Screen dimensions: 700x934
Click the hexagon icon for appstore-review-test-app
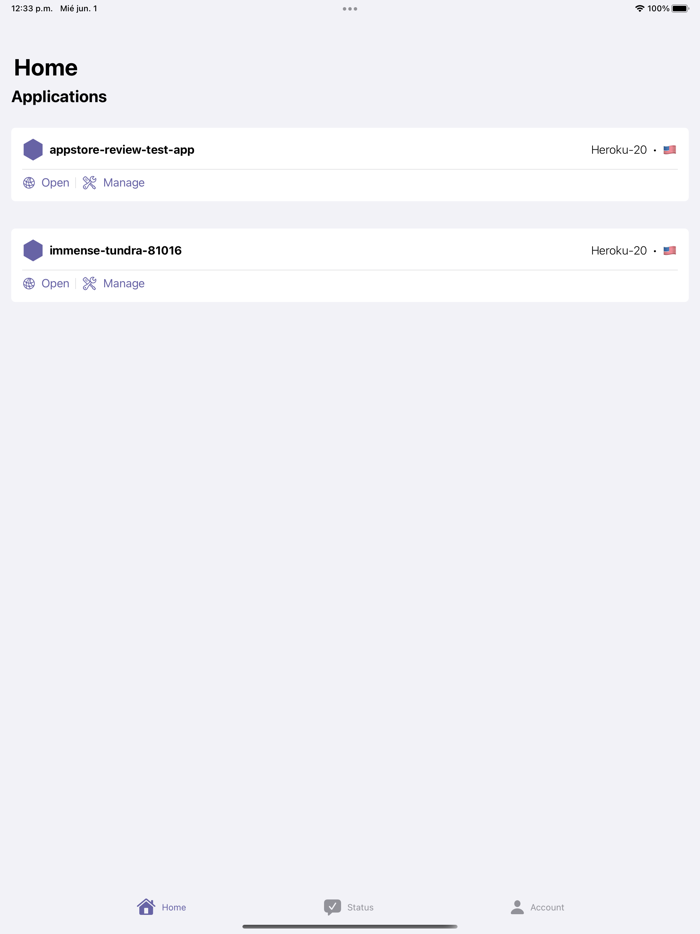coord(33,150)
